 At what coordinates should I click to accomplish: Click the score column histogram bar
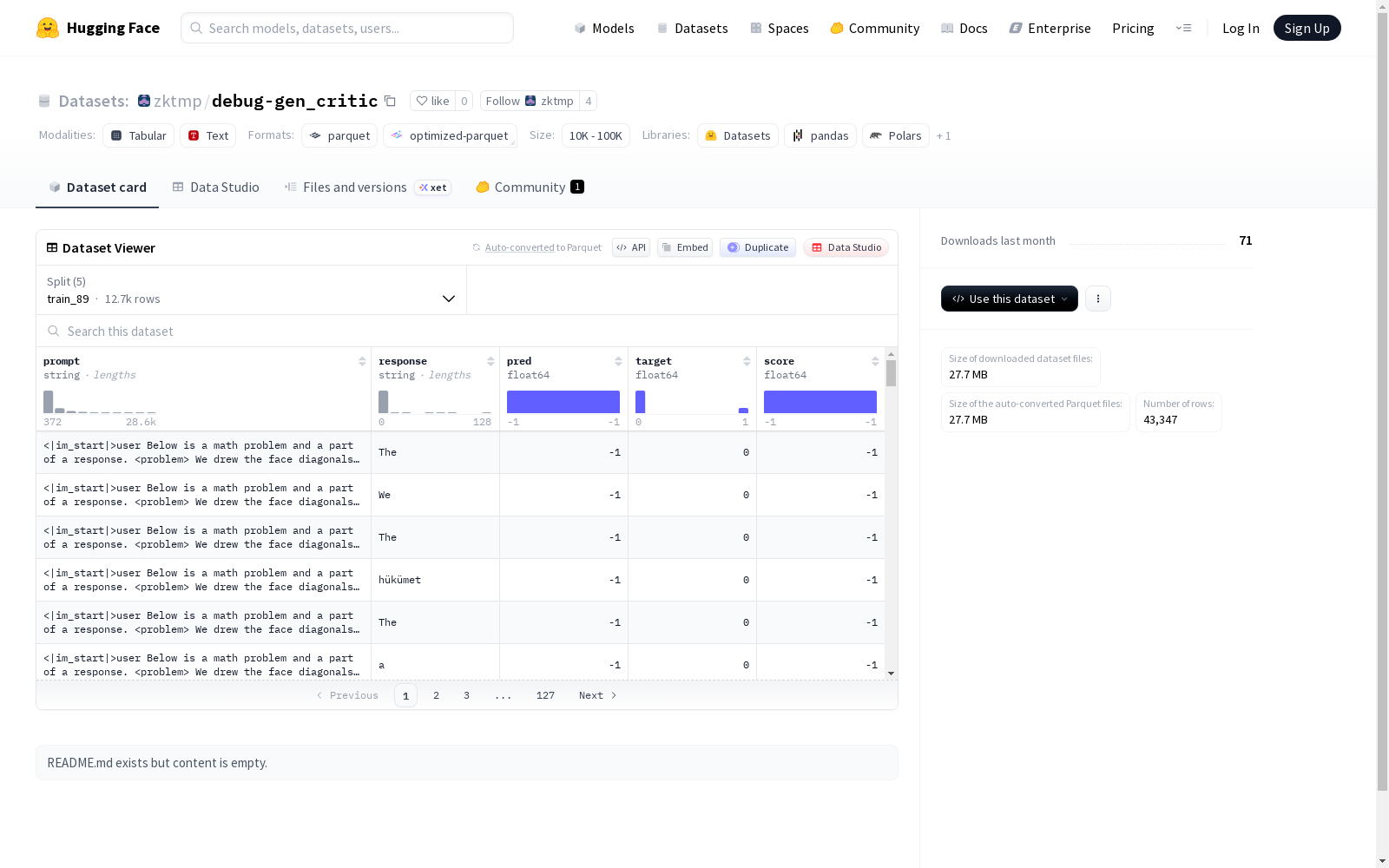click(820, 402)
